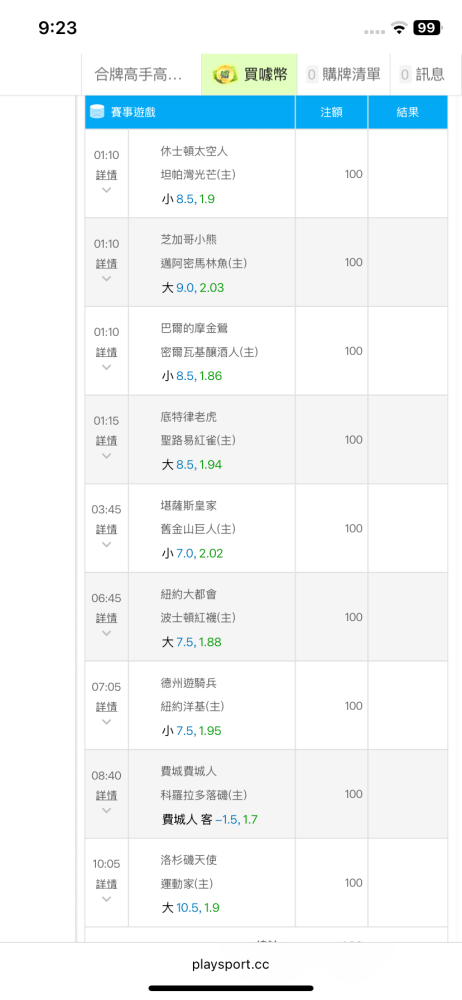Image resolution: width=462 pixels, height=1000 pixels.
Task: Expand chevron for 08:40 費城費城人 row
Action: click(107, 811)
